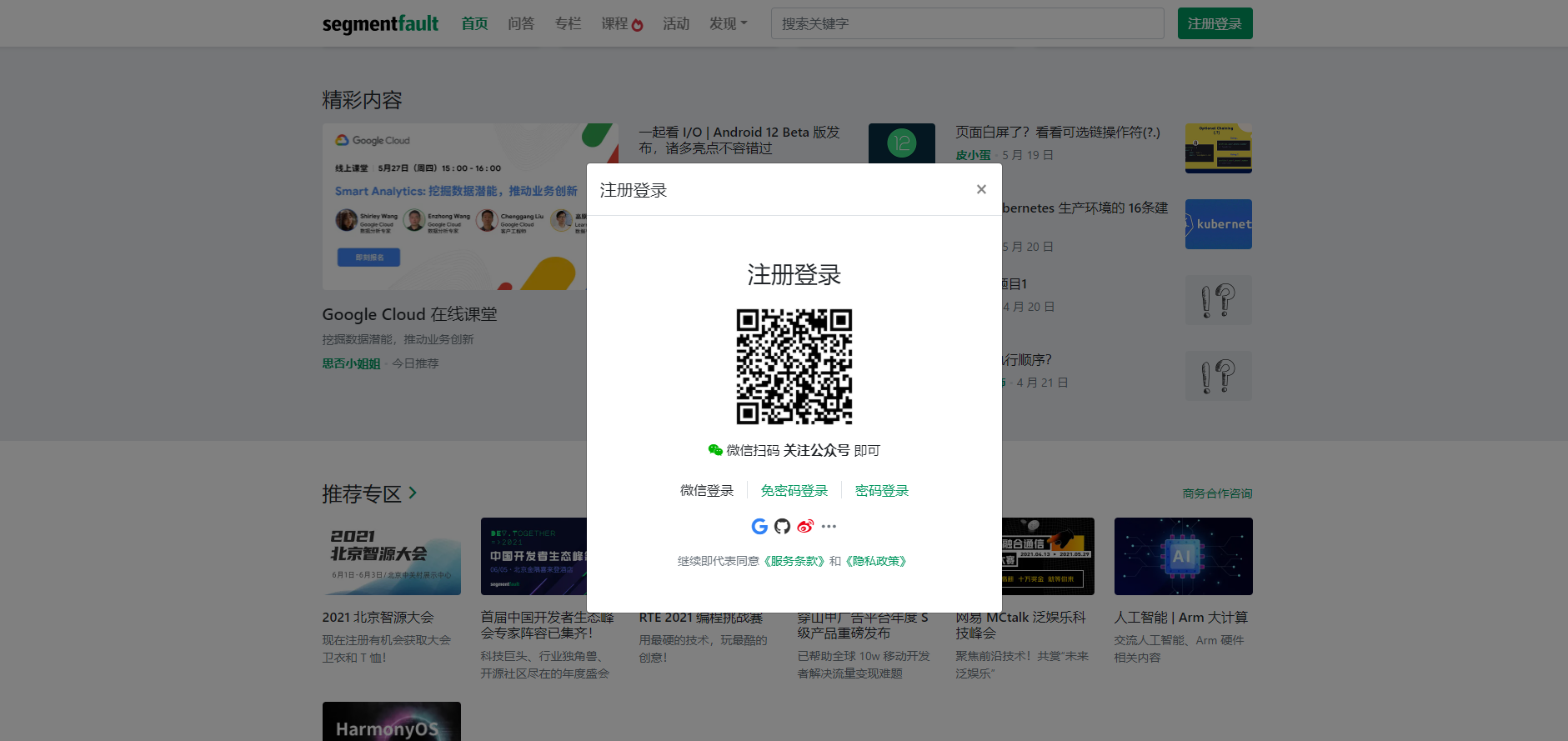
Task: Sign in with the Google icon
Action: 759,526
